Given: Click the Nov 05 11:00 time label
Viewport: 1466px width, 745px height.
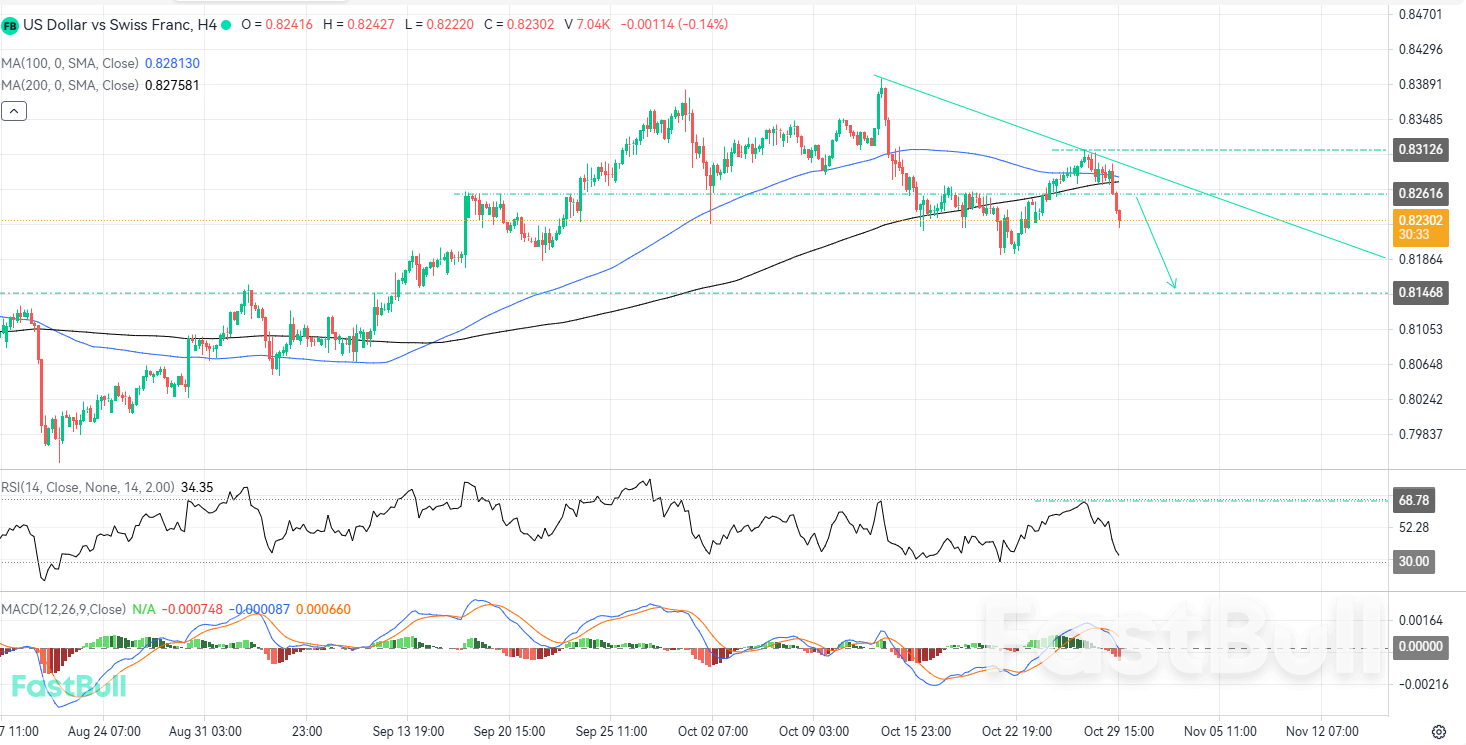Looking at the screenshot, I should 1219,731.
